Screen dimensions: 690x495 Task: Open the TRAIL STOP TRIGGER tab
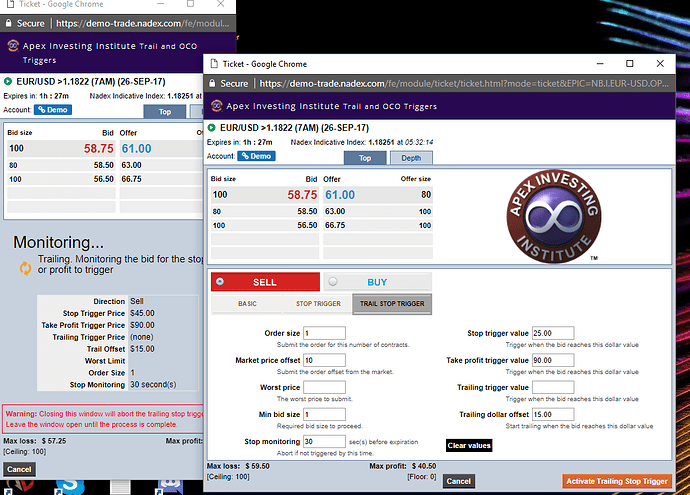pos(392,304)
